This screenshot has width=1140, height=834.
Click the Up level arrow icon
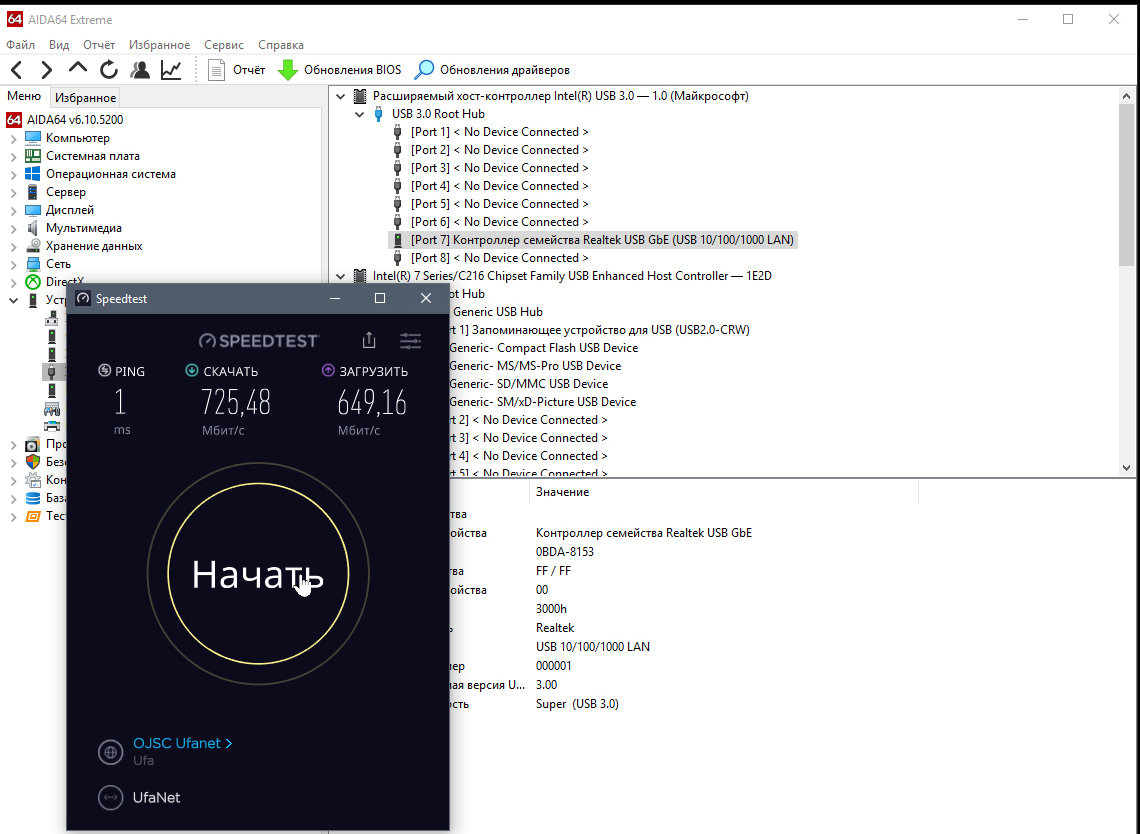77,69
